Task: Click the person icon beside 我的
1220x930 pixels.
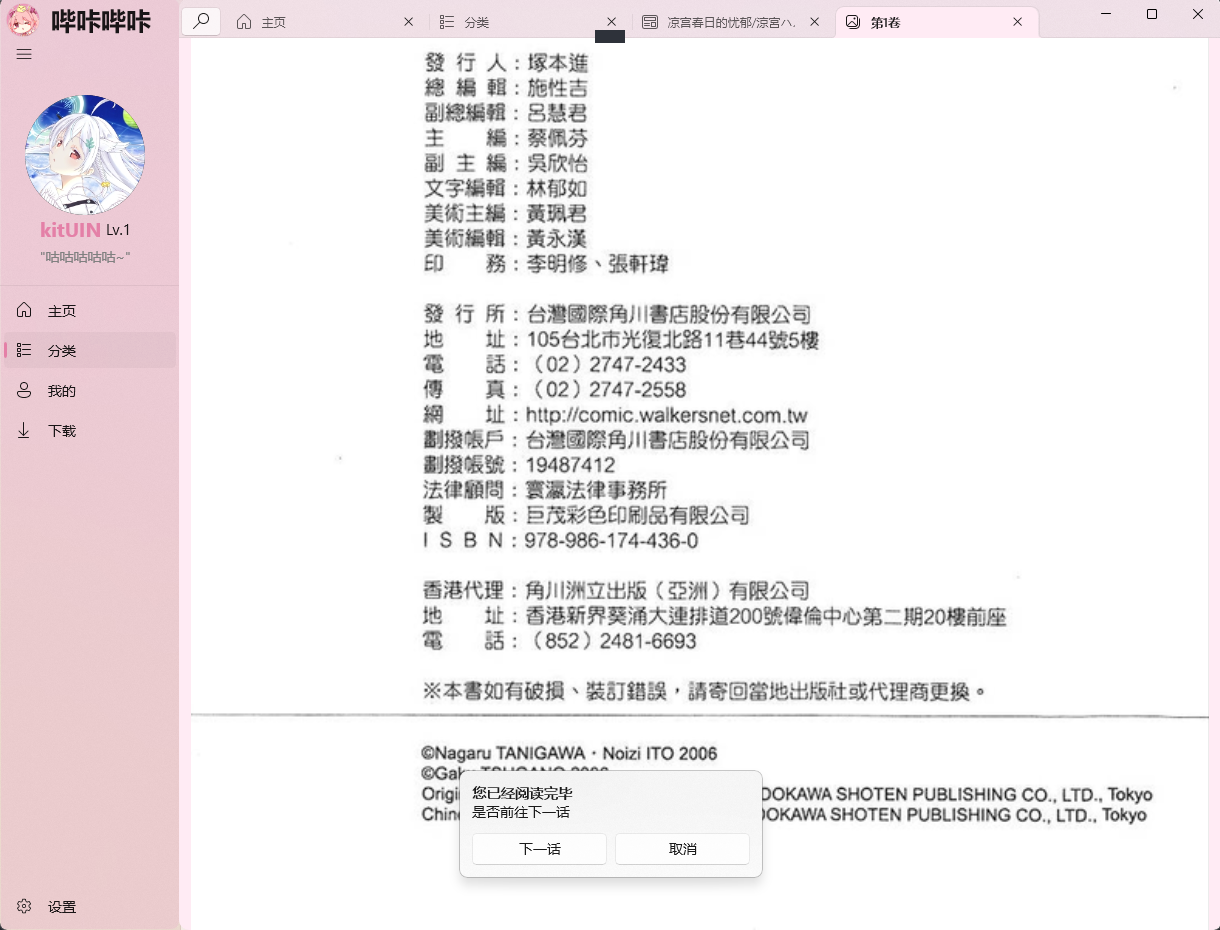Action: [24, 390]
